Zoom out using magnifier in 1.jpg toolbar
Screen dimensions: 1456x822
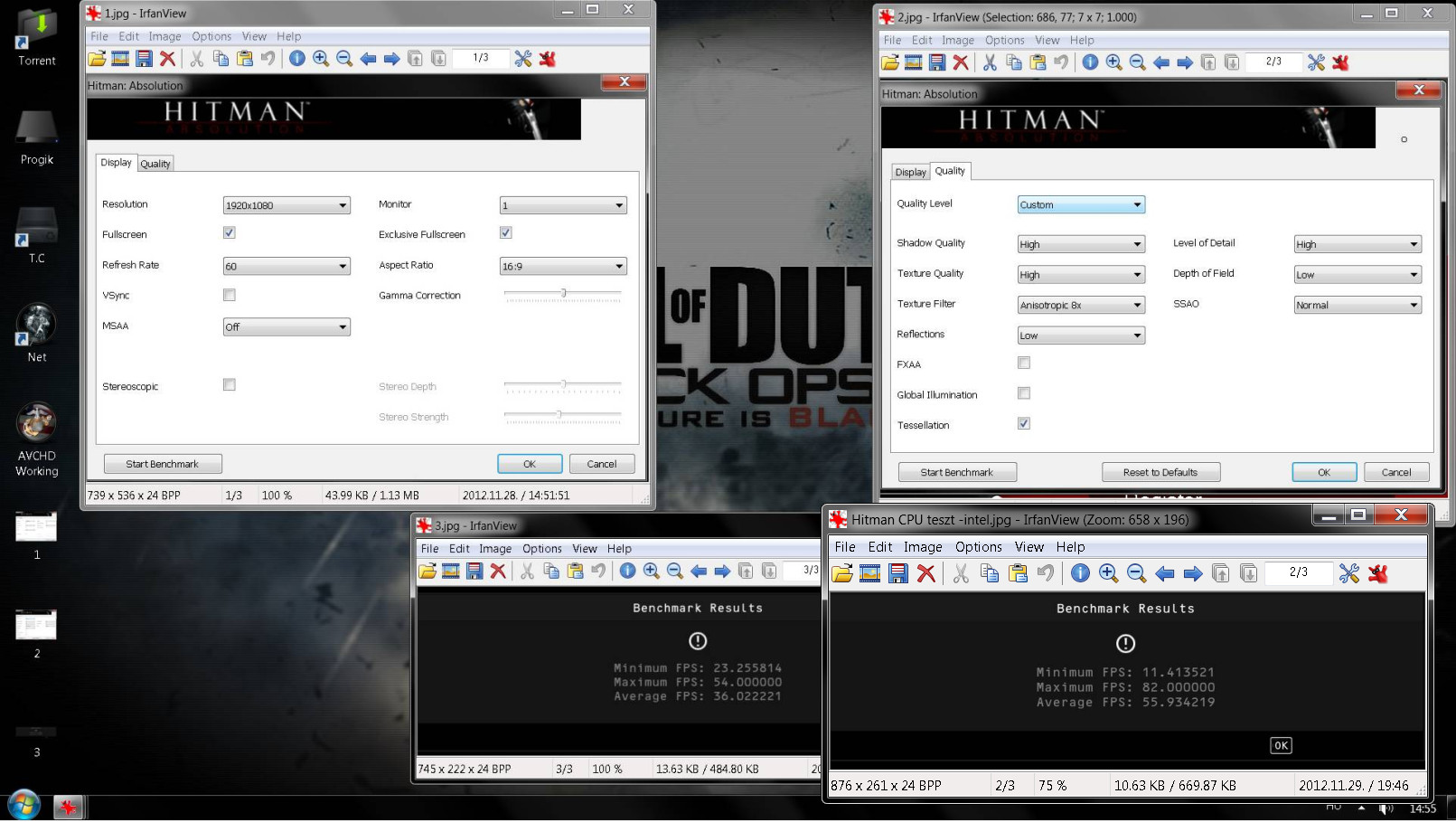[344, 59]
